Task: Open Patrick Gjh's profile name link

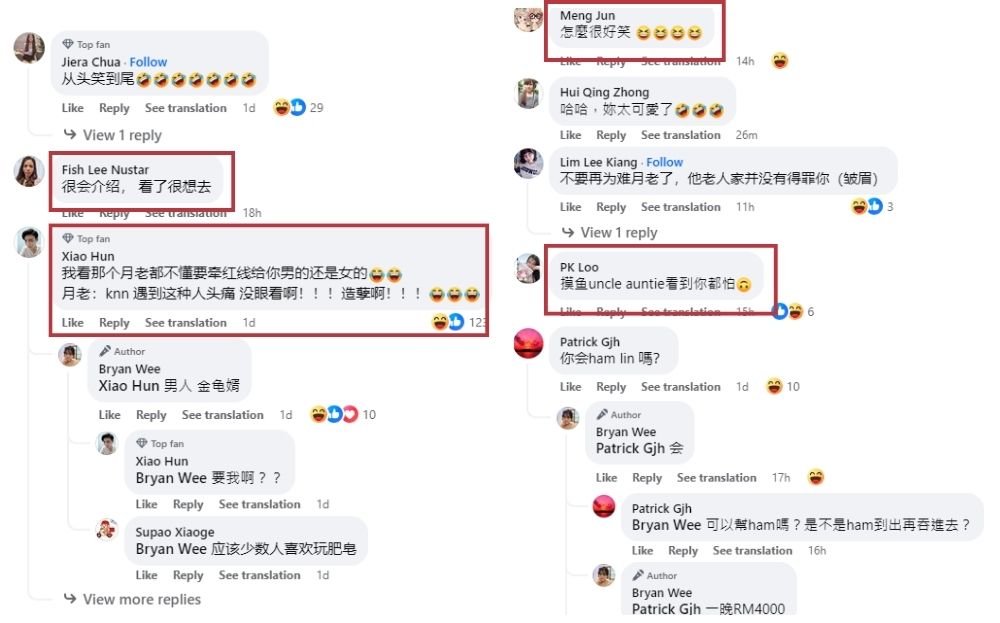Action: pyautogui.click(x=590, y=342)
